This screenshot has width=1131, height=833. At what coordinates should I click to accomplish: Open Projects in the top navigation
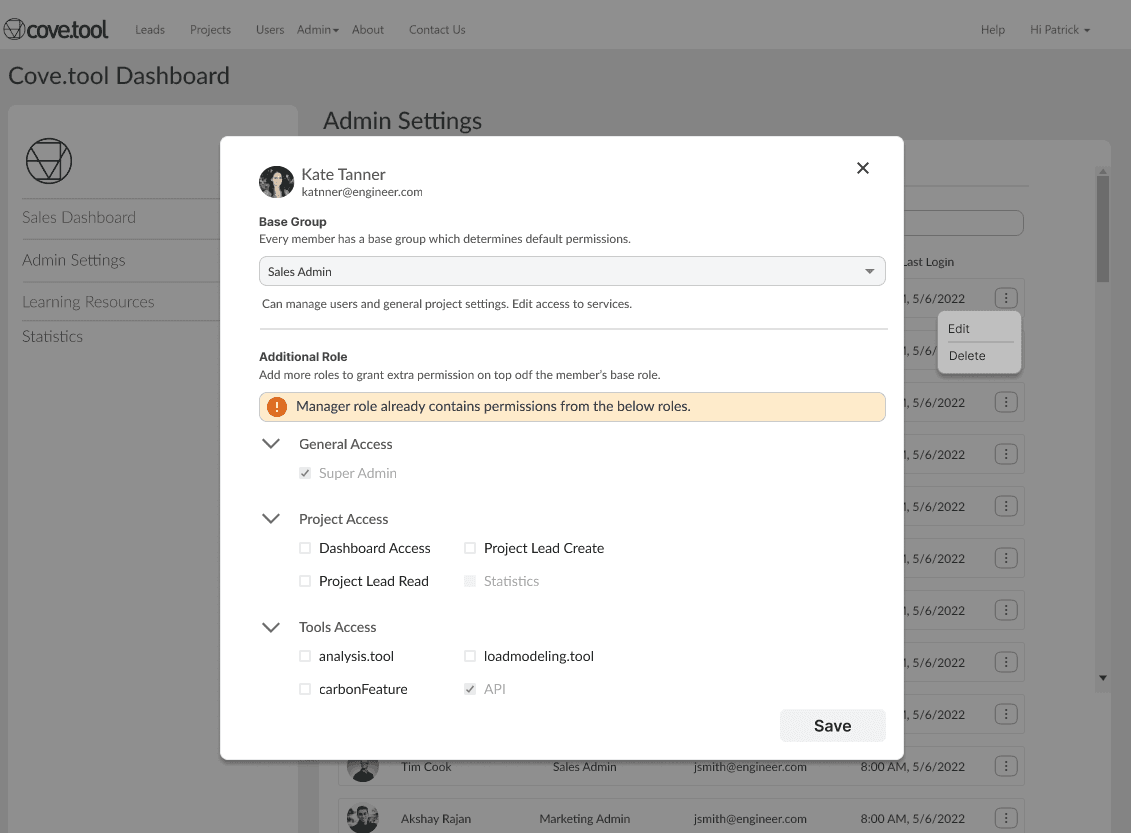[x=211, y=30]
